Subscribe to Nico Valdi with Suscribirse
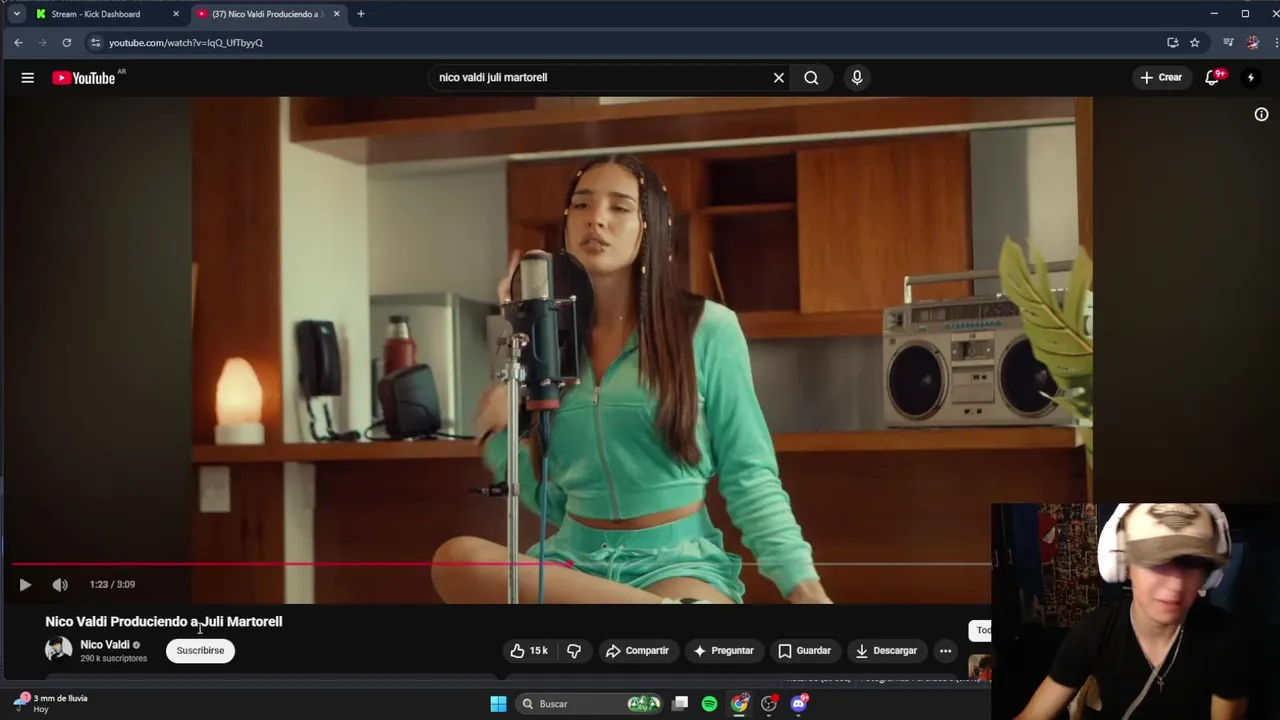 click(200, 650)
